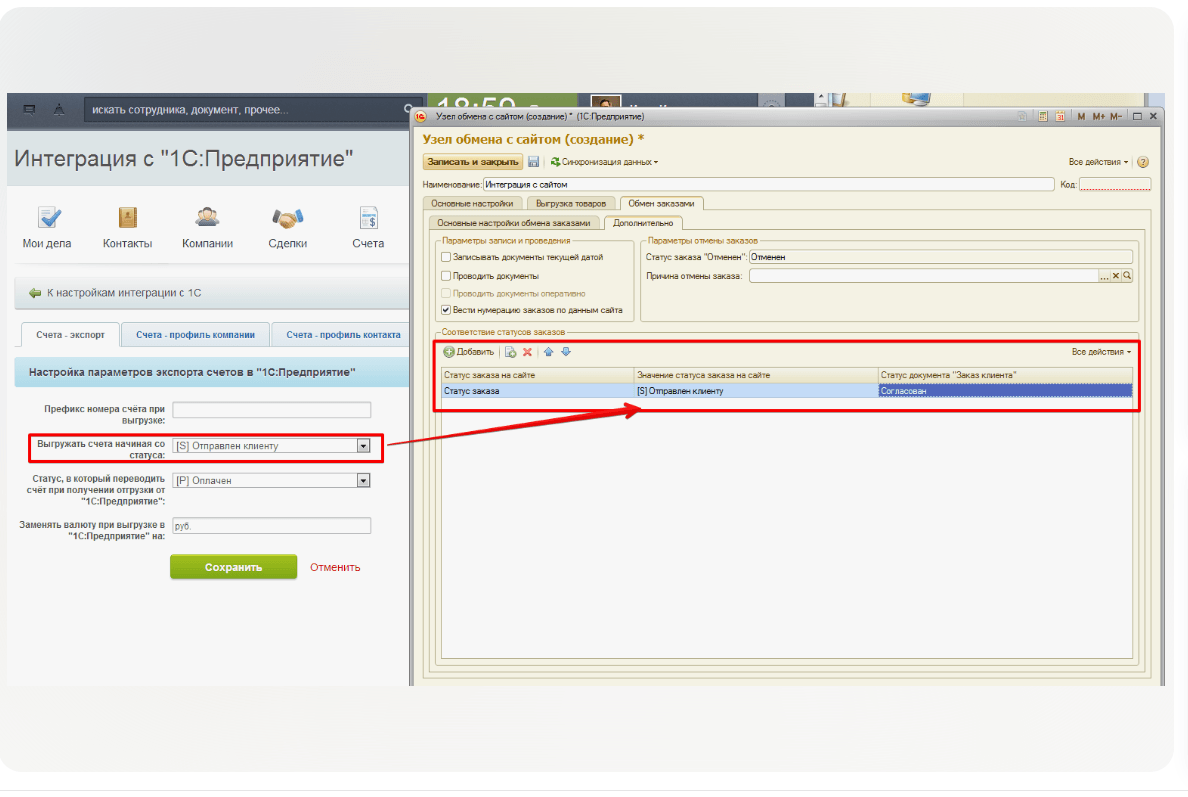The height and width of the screenshot is (797, 1188).
Task: Click the Префикс номера счёта input field
Action: click(x=271, y=410)
